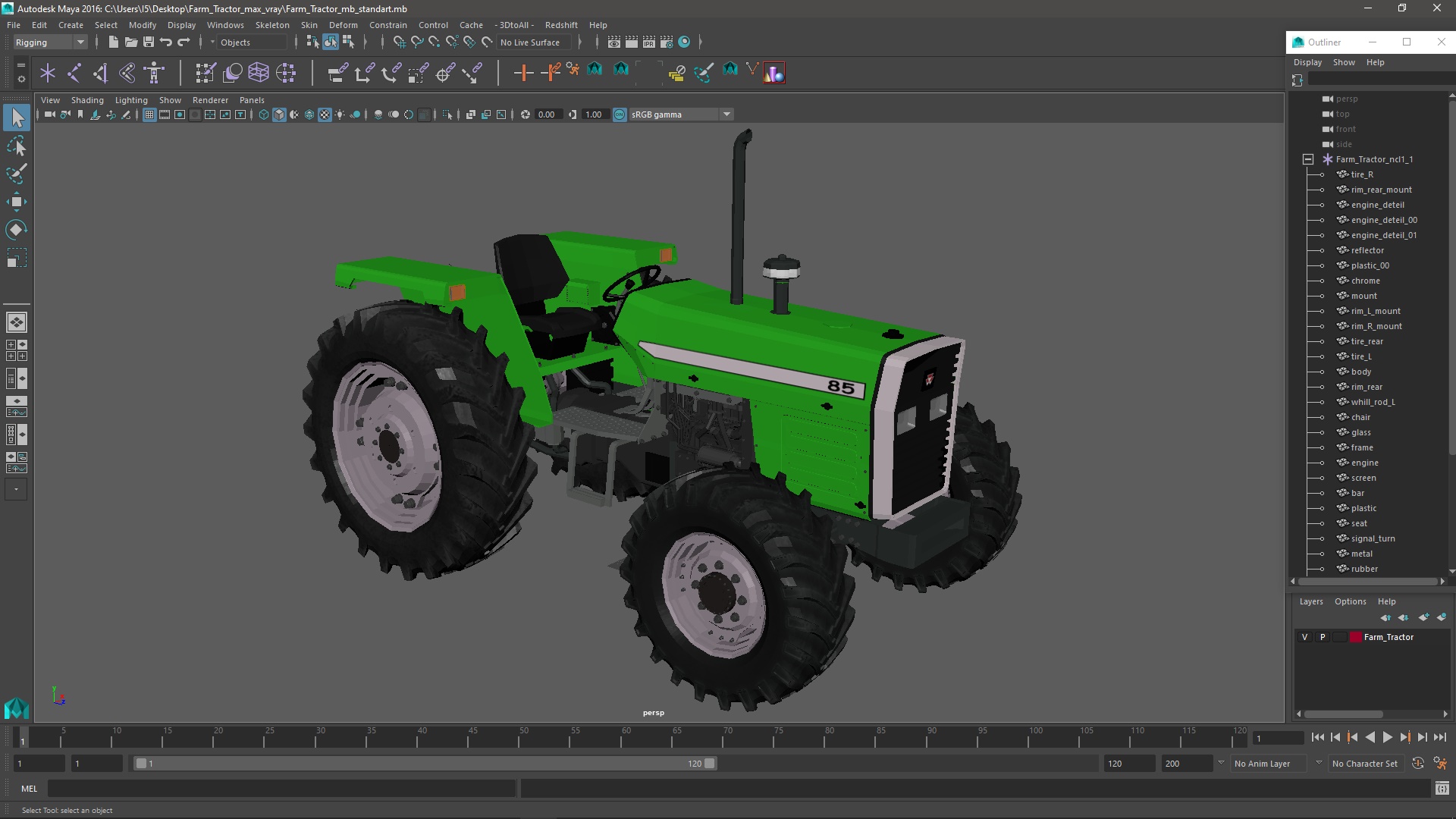Click Play Forwards button

point(1387,737)
